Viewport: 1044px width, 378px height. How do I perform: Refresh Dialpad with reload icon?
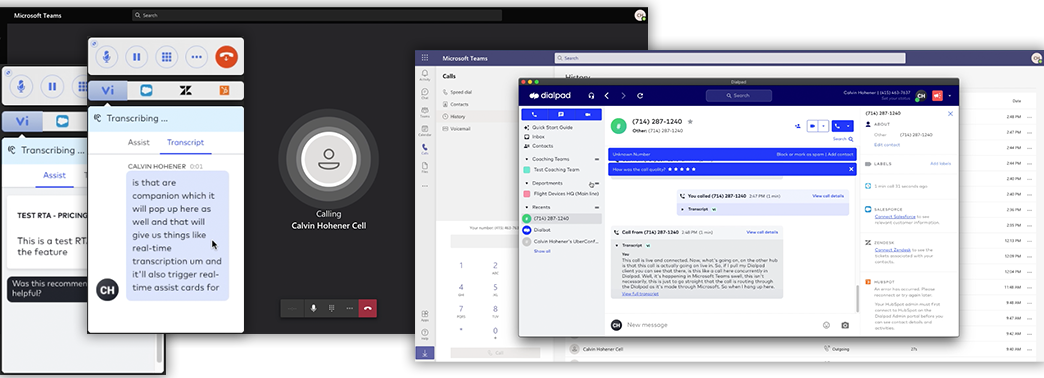click(640, 96)
